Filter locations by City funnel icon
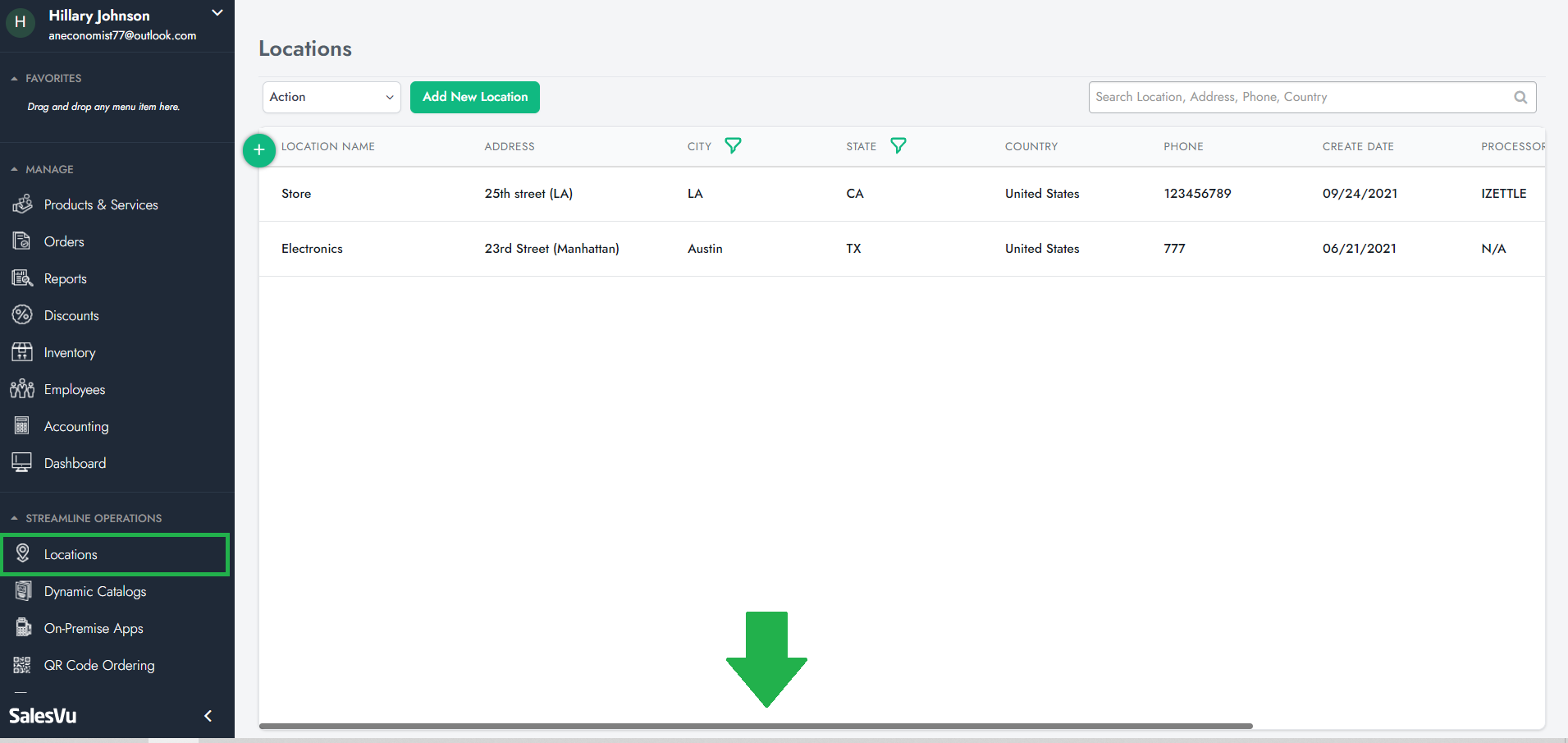 pos(733,146)
